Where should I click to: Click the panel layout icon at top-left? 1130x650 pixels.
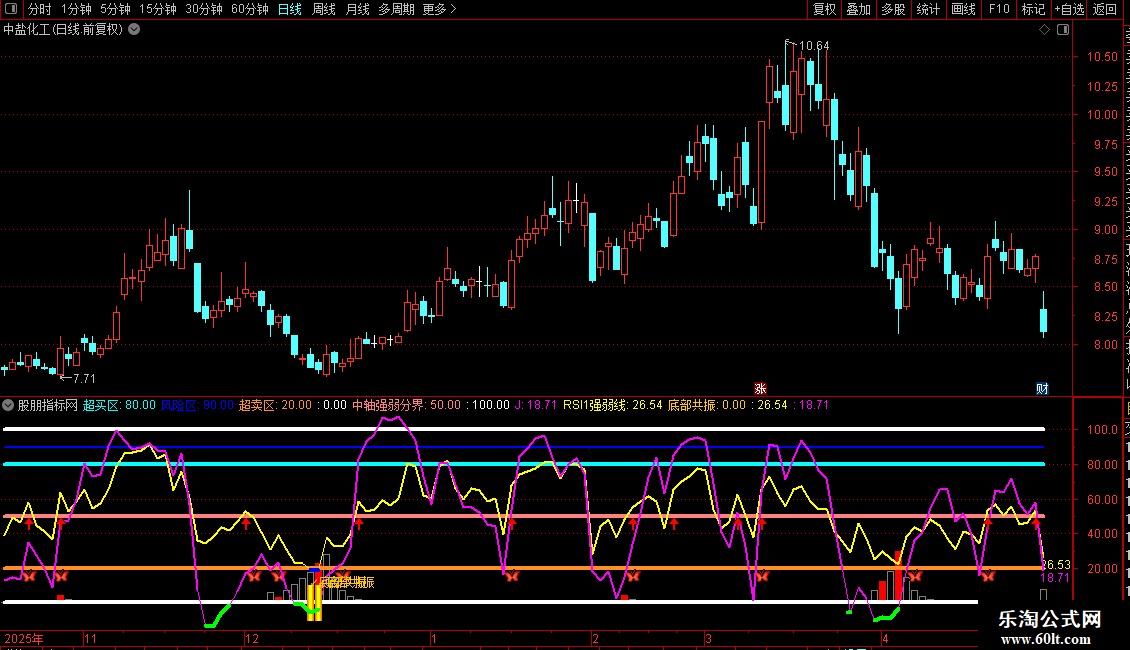11,9
